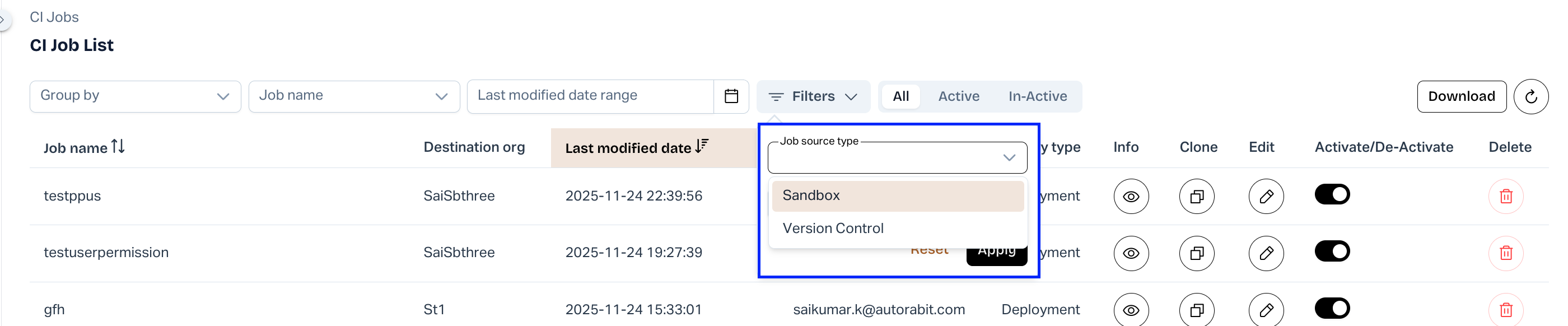Image resolution: width=1568 pixels, height=326 pixels.
Task: Open the Job source type dropdown
Action: (897, 158)
